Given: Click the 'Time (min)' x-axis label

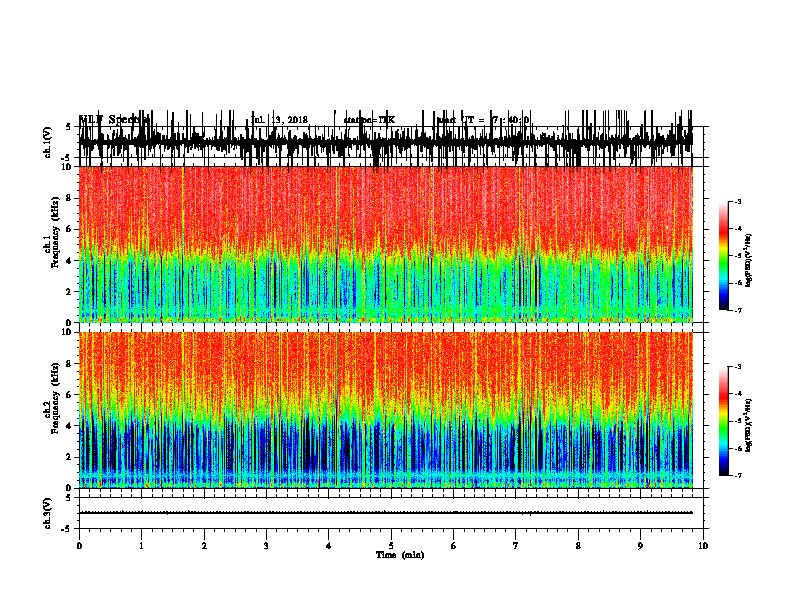Looking at the screenshot, I should 400,555.
